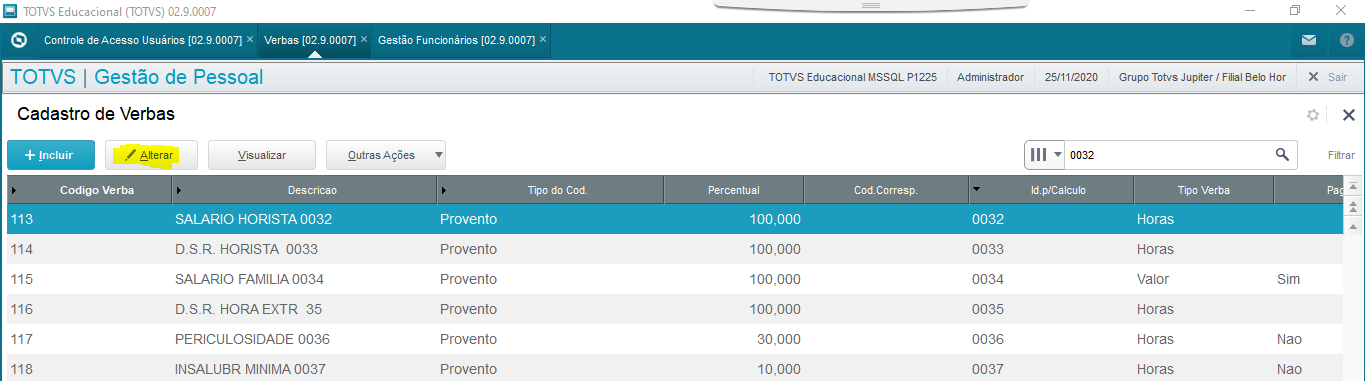Screen dimensions: 1365x381
Task: Close the Controle de Acesso Usuários tab
Action: click(x=250, y=40)
